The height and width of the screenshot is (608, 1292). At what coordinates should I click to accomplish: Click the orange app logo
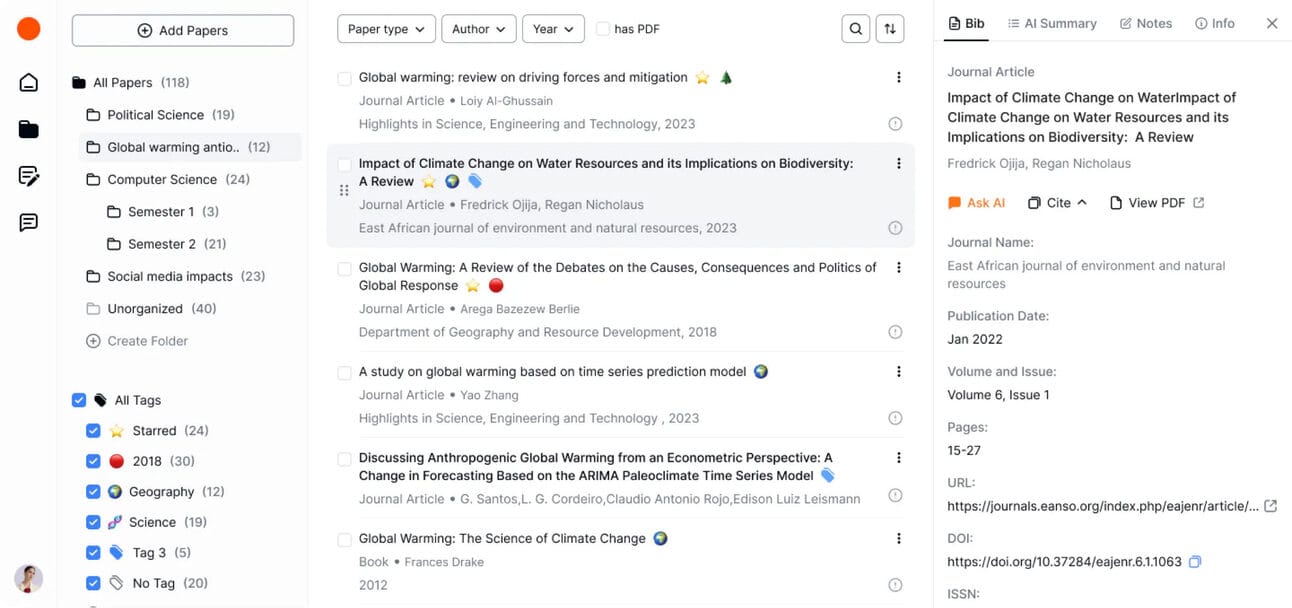(29, 29)
